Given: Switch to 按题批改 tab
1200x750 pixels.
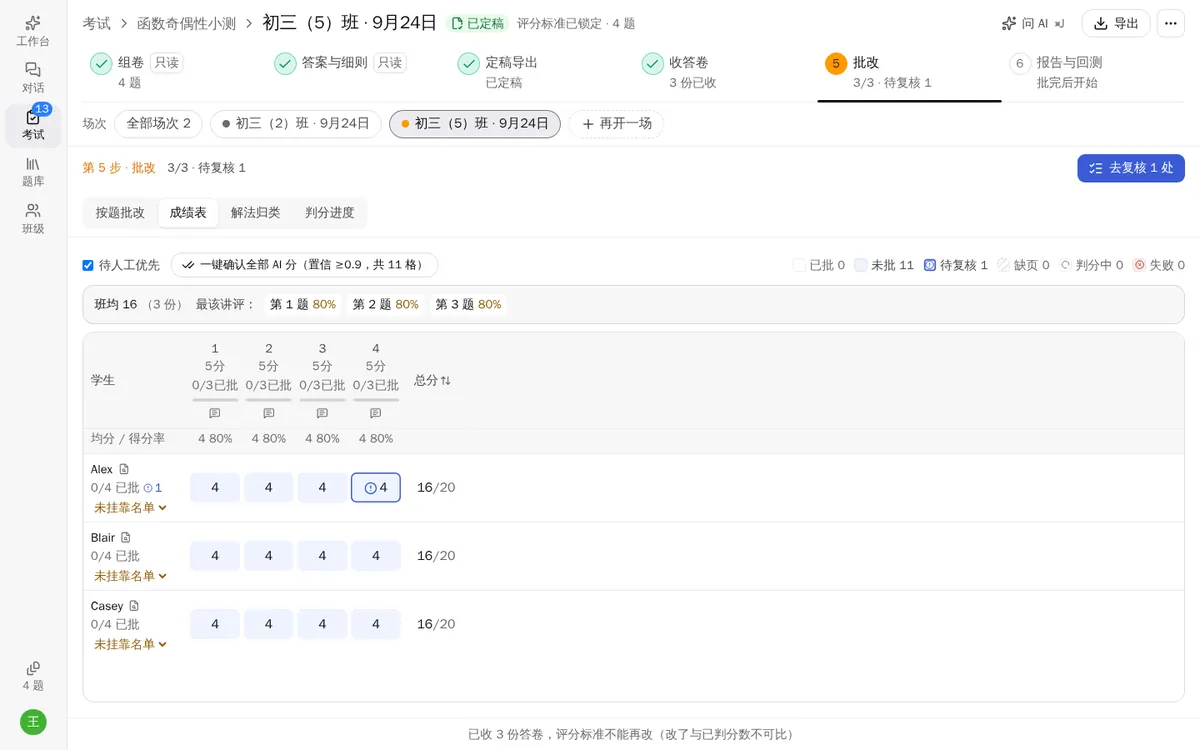Looking at the screenshot, I should (120, 213).
